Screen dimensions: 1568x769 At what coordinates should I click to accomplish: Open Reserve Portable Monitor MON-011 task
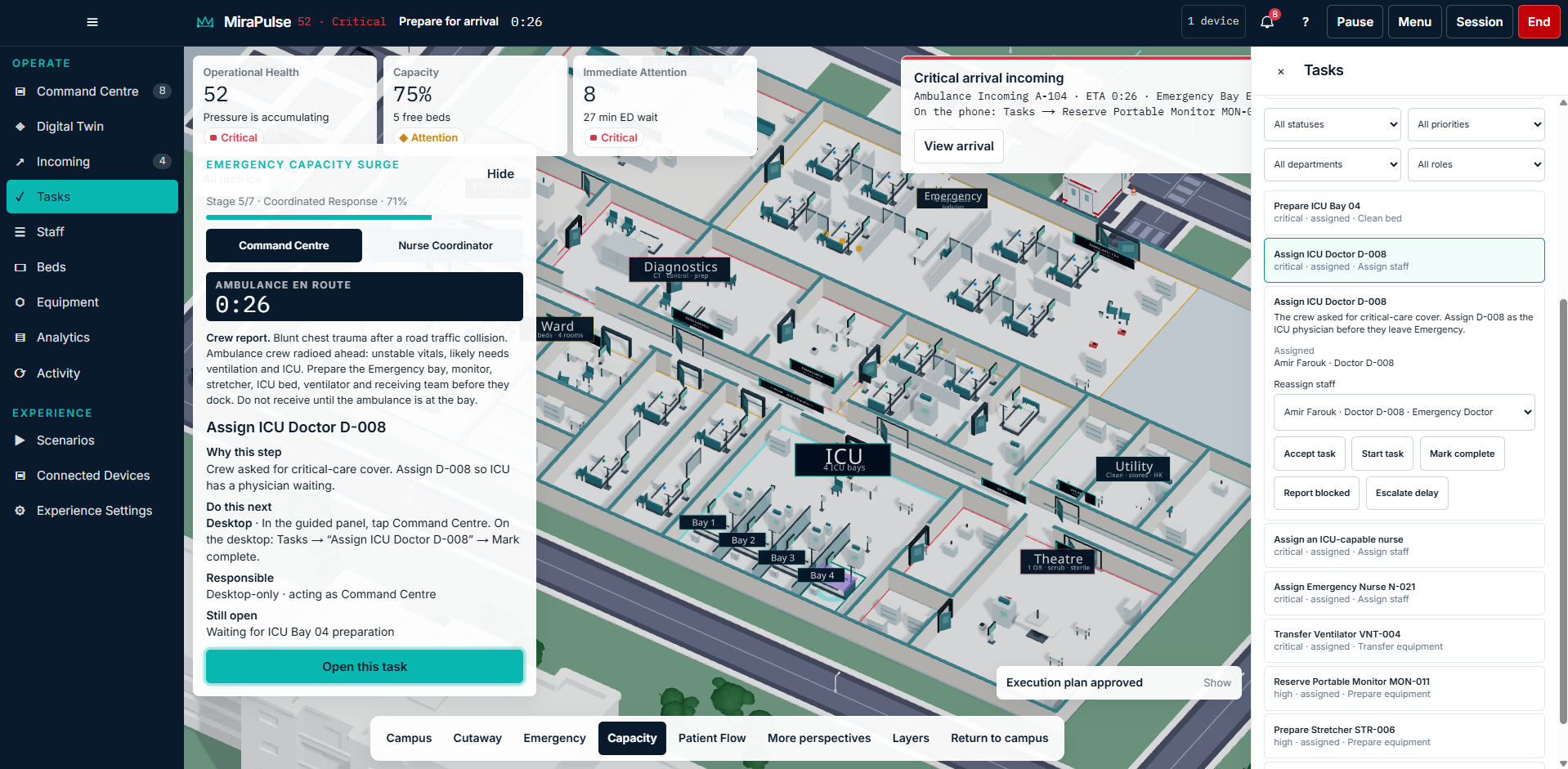(x=1404, y=688)
